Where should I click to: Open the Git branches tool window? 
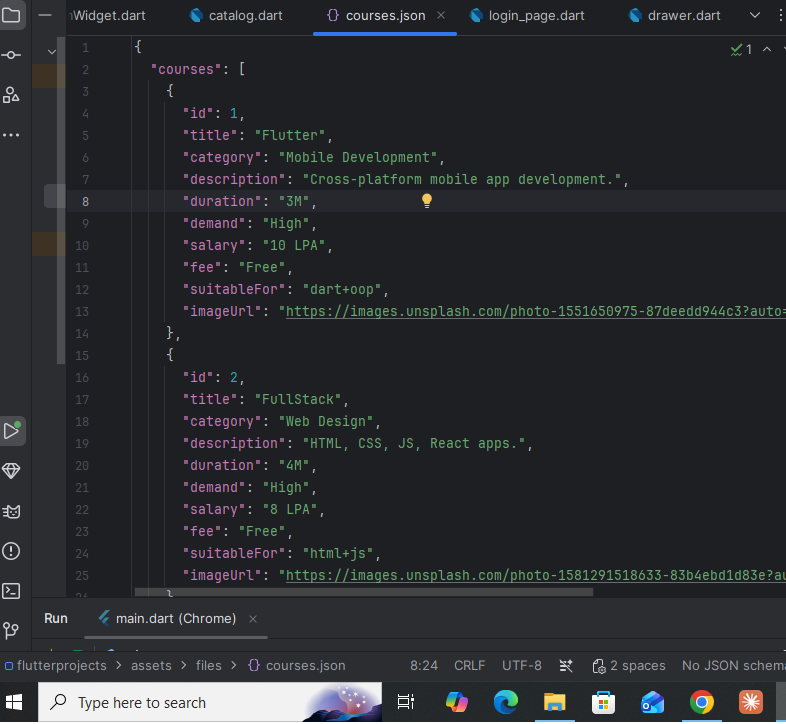point(11,630)
